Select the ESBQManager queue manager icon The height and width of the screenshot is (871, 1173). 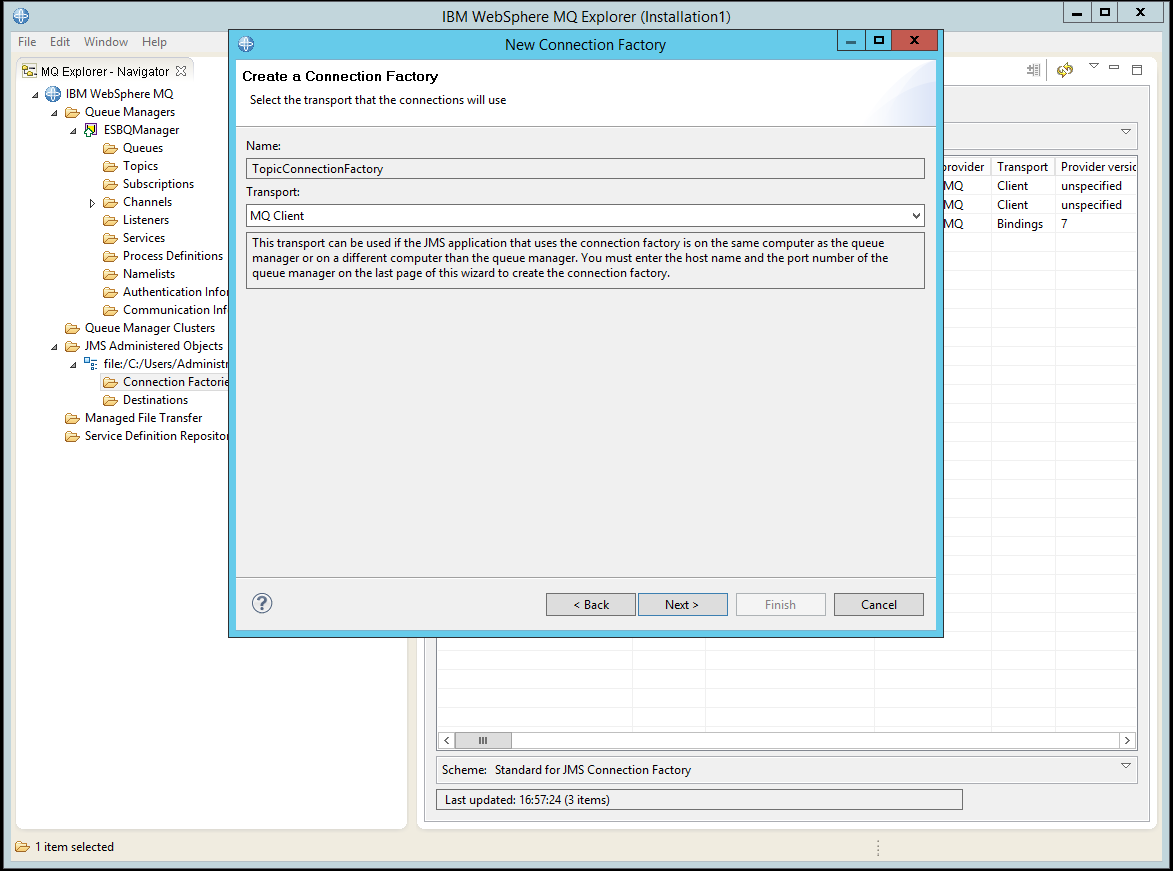tap(90, 129)
